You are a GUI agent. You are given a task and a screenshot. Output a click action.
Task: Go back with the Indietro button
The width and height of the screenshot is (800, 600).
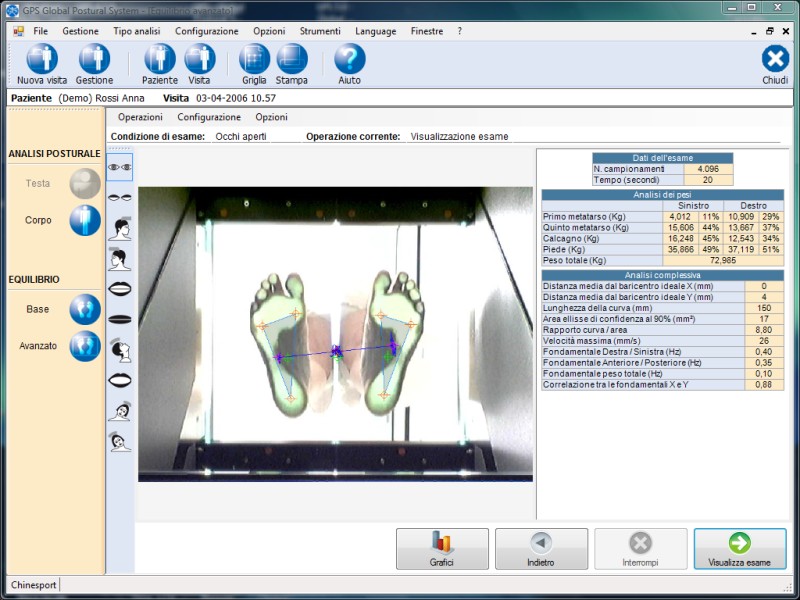tap(541, 549)
